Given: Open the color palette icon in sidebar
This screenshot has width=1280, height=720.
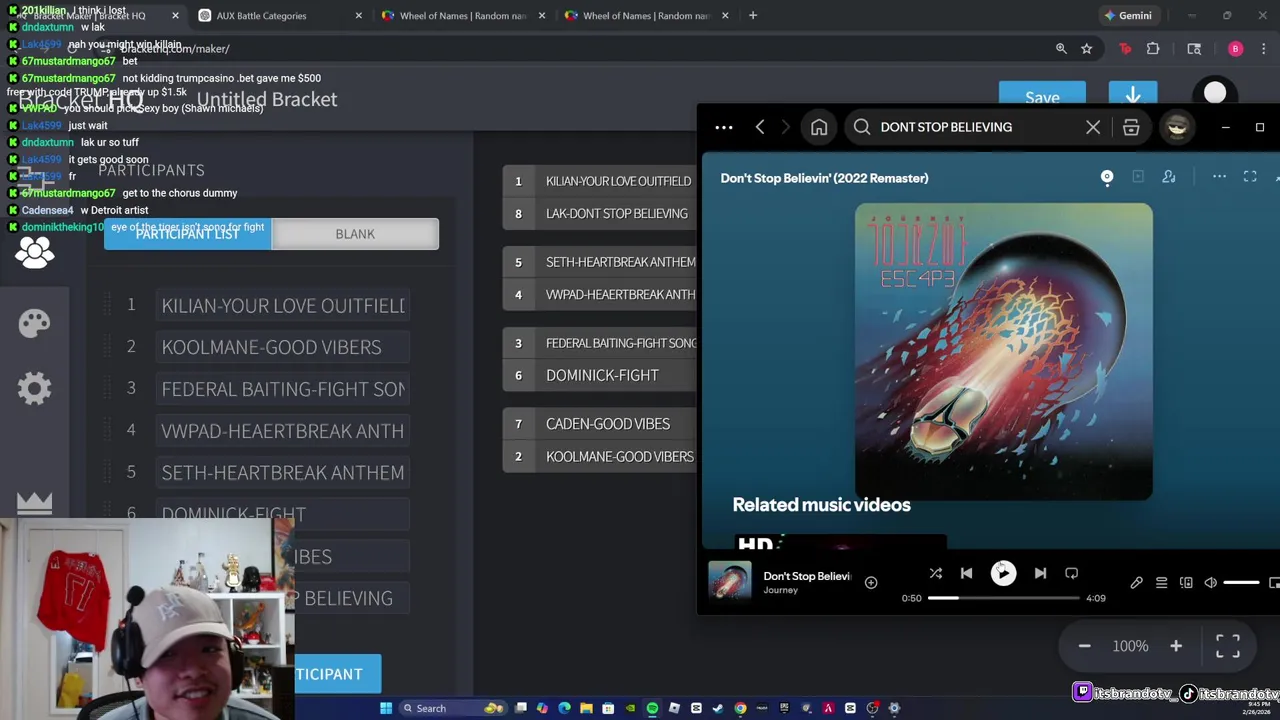Looking at the screenshot, I should coord(34,323).
